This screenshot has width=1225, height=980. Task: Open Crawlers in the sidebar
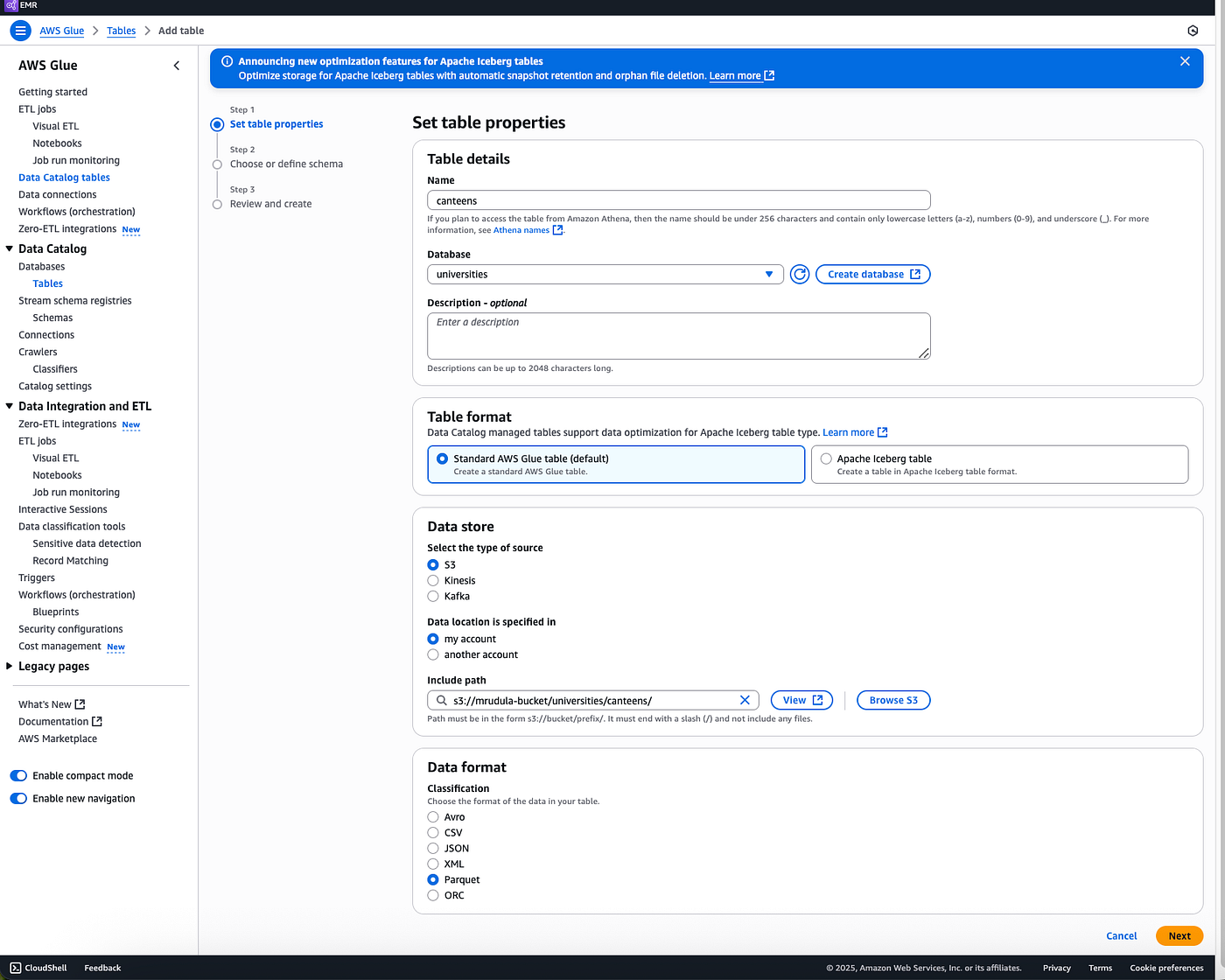coord(38,353)
